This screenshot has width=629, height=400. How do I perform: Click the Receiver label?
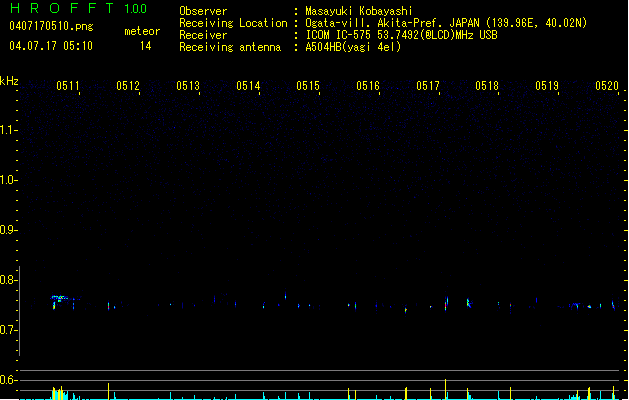coord(203,35)
